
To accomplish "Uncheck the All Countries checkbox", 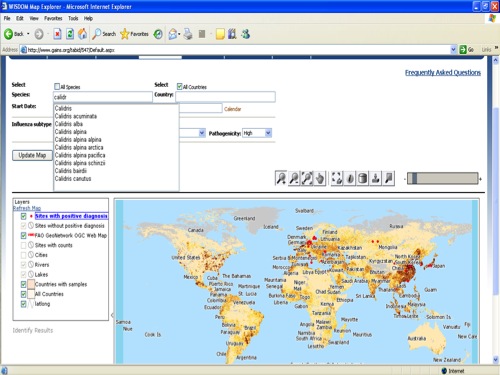I will click(x=179, y=87).
